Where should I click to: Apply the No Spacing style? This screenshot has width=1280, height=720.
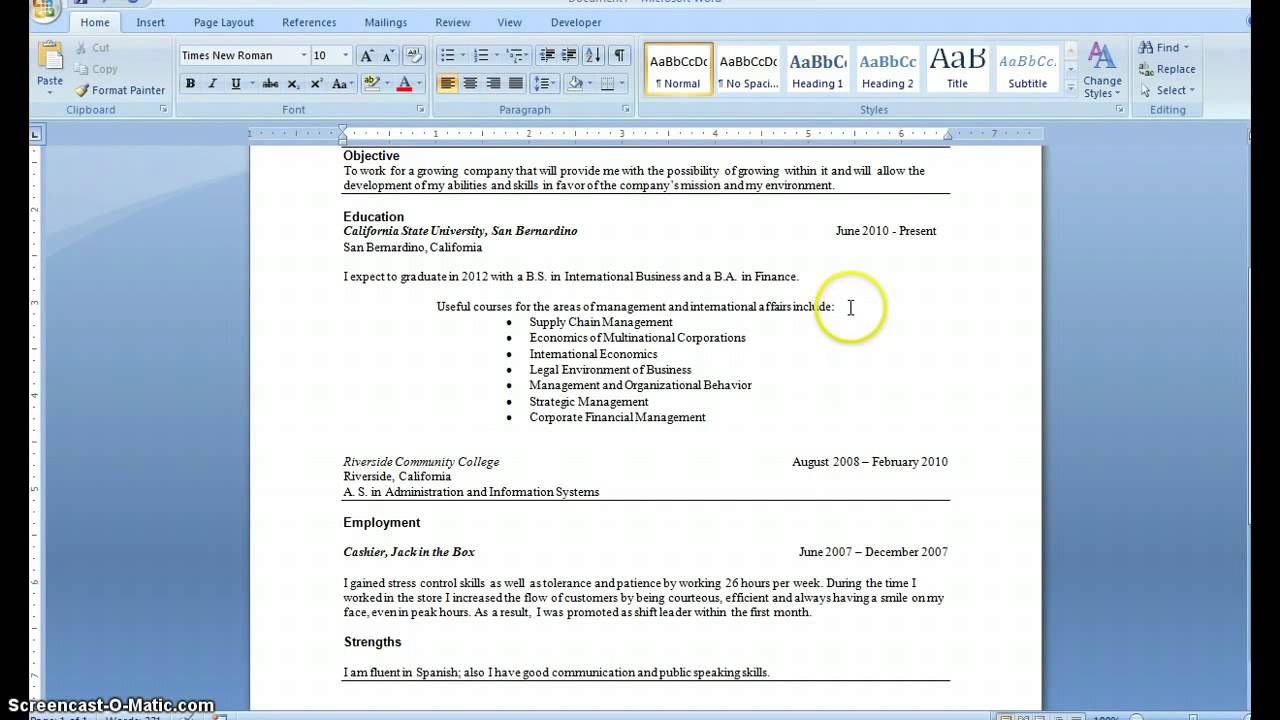[x=748, y=69]
